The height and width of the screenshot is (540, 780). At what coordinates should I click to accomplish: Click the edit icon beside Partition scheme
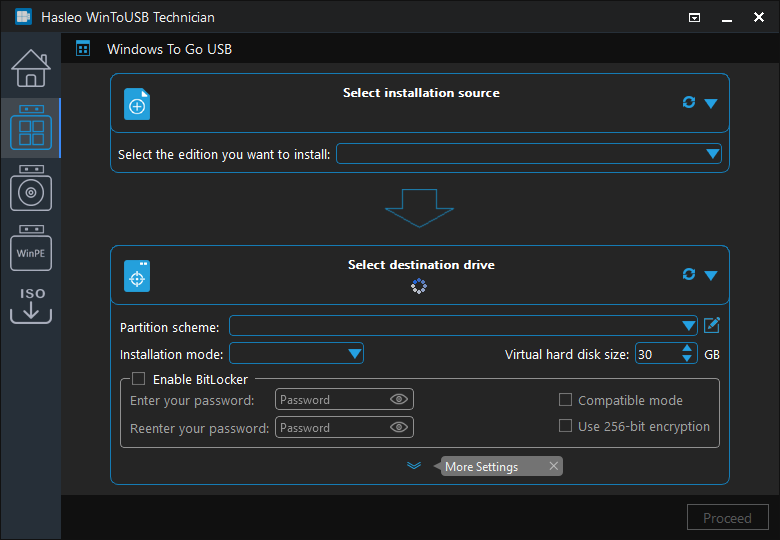point(712,325)
